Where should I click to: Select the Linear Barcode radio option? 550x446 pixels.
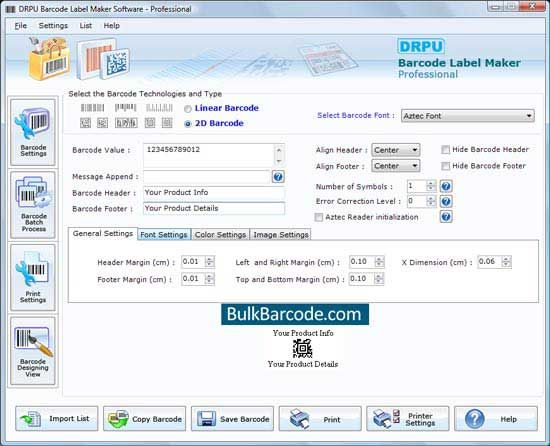188,109
